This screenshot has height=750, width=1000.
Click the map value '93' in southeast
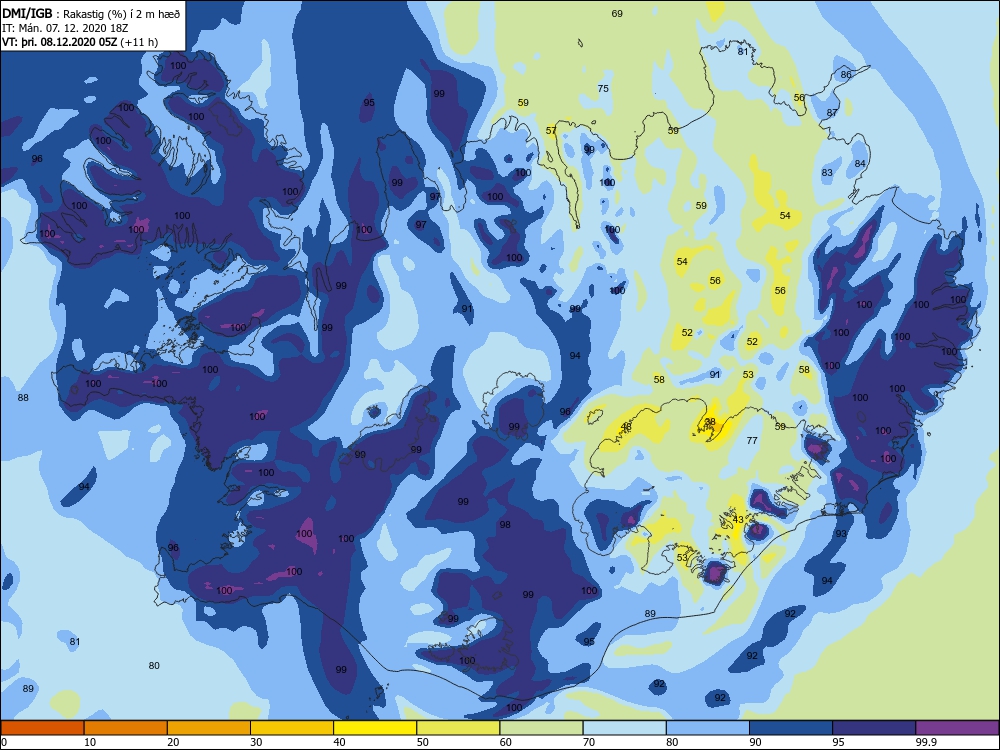pyautogui.click(x=841, y=533)
